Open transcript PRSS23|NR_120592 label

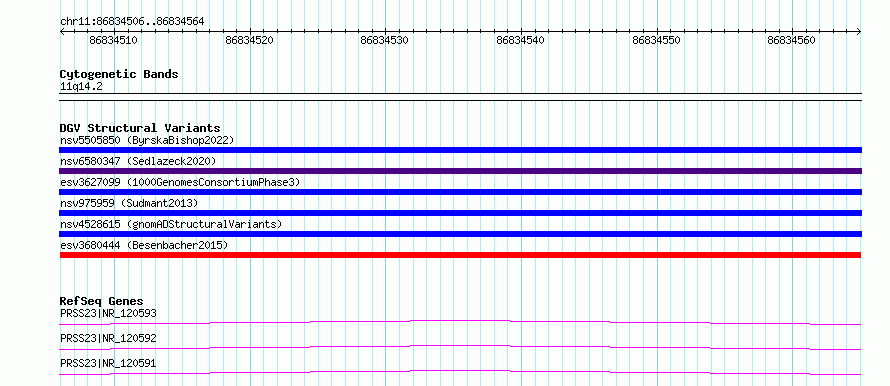[x=108, y=338]
